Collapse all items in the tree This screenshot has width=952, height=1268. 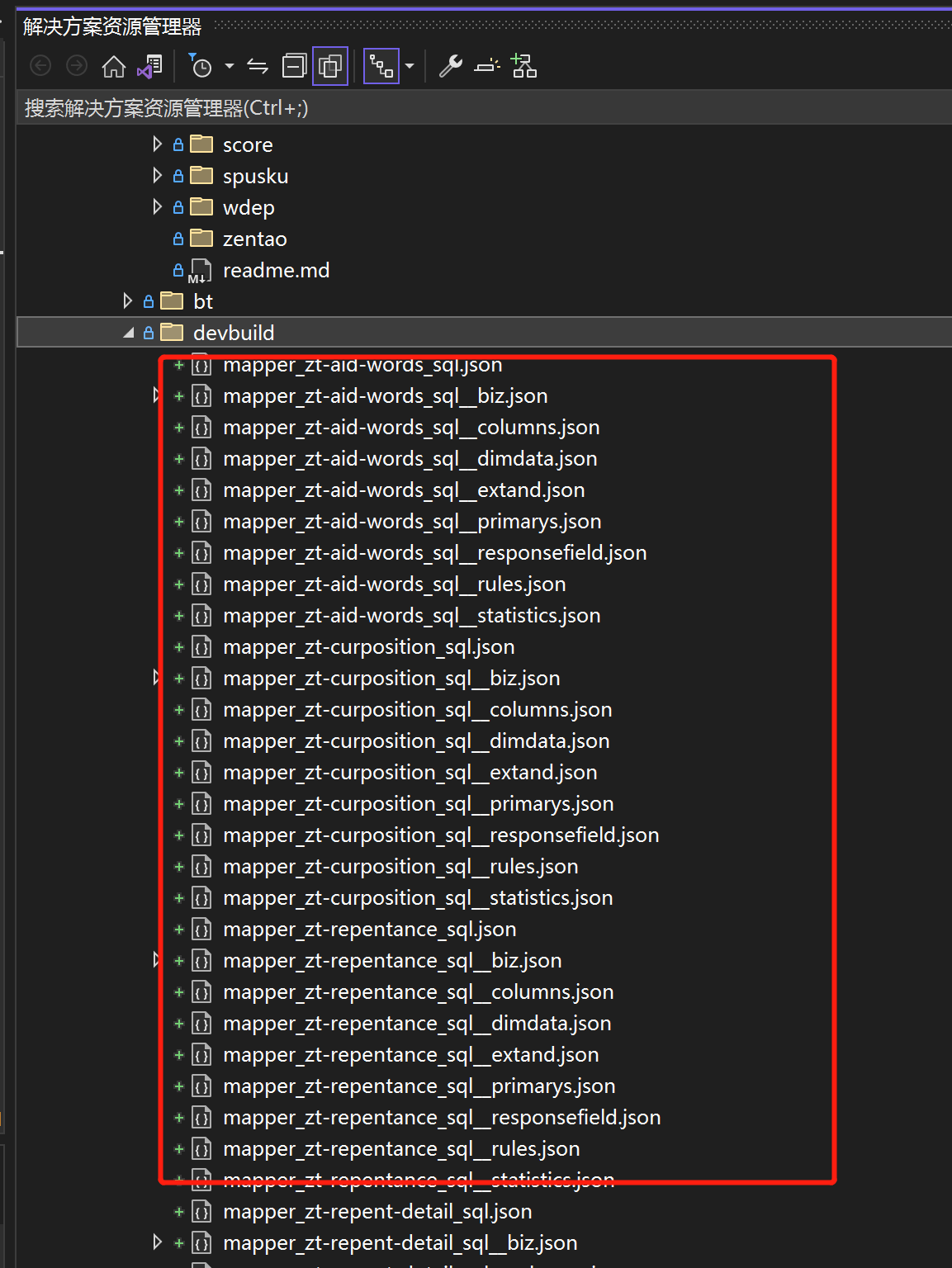click(294, 66)
